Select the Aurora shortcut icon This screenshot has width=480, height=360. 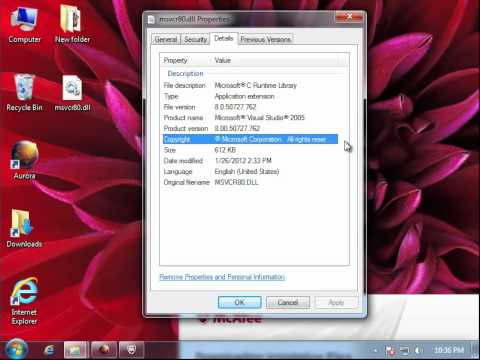click(24, 161)
